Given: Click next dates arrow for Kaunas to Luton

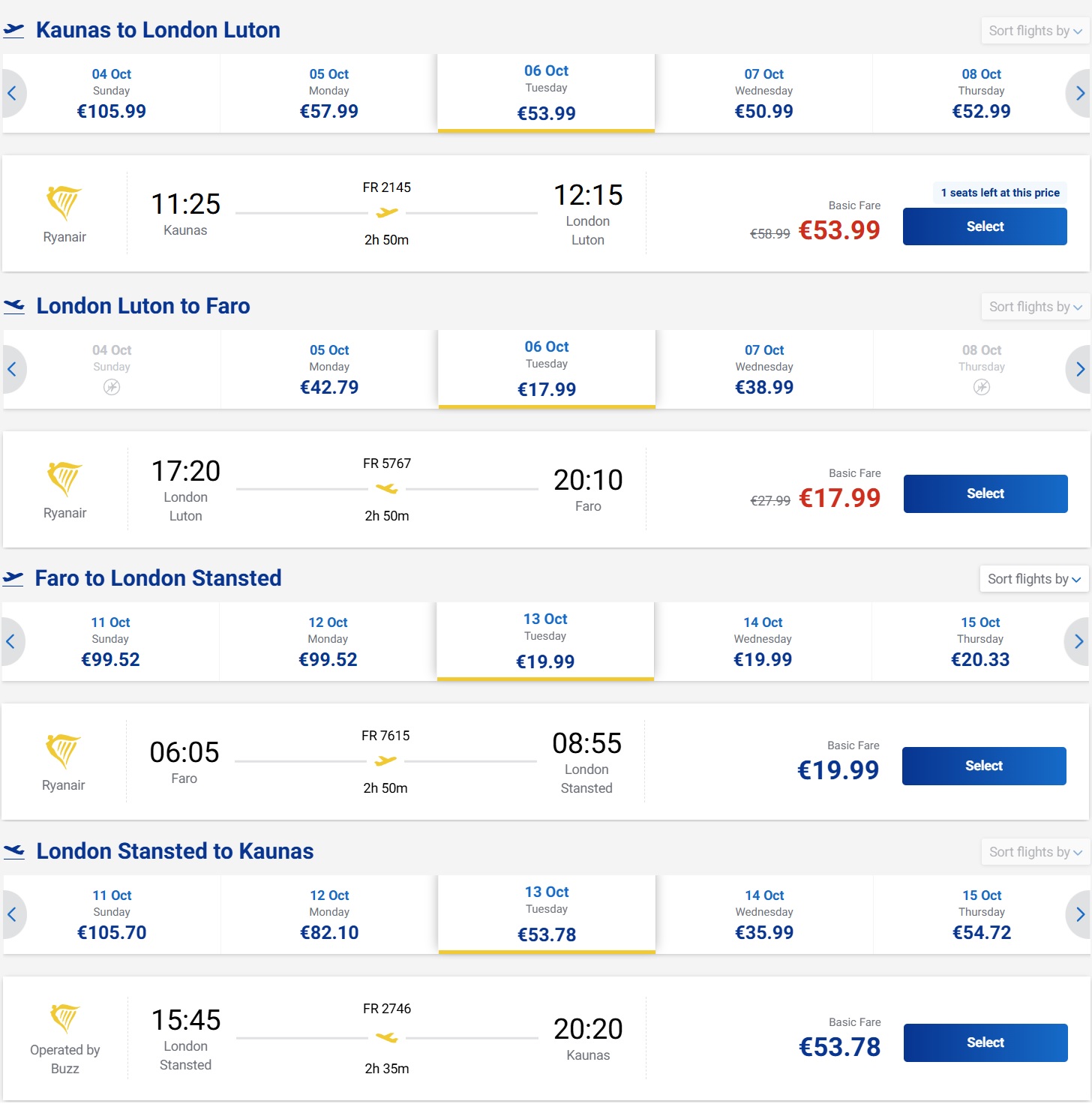Looking at the screenshot, I should click(1078, 93).
